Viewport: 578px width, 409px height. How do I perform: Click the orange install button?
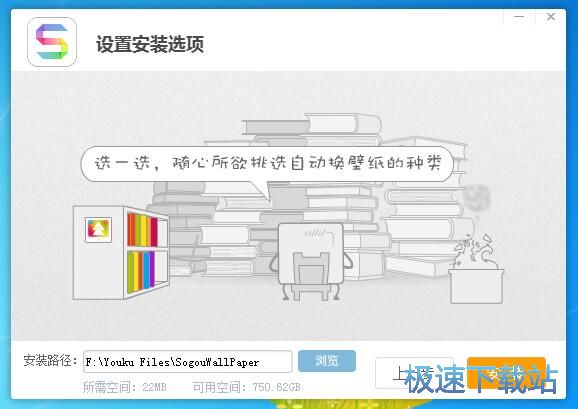click(506, 373)
